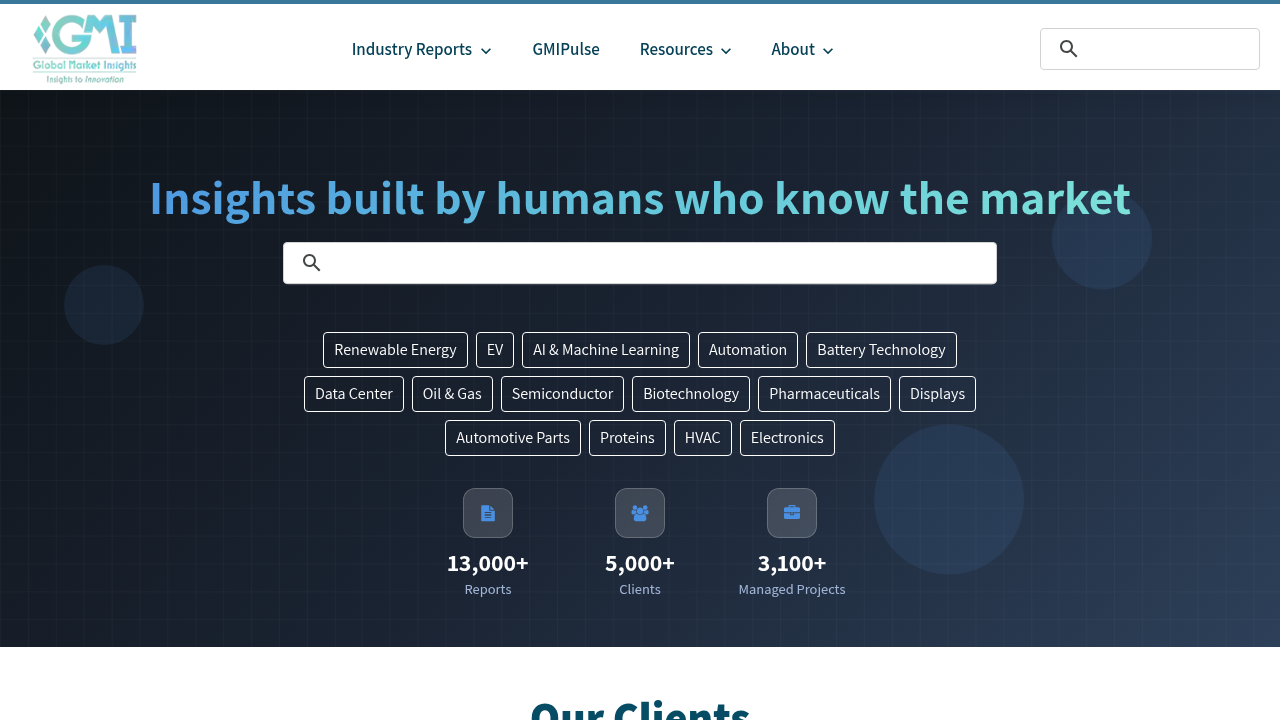Click the header search magnifier icon

tap(1069, 49)
